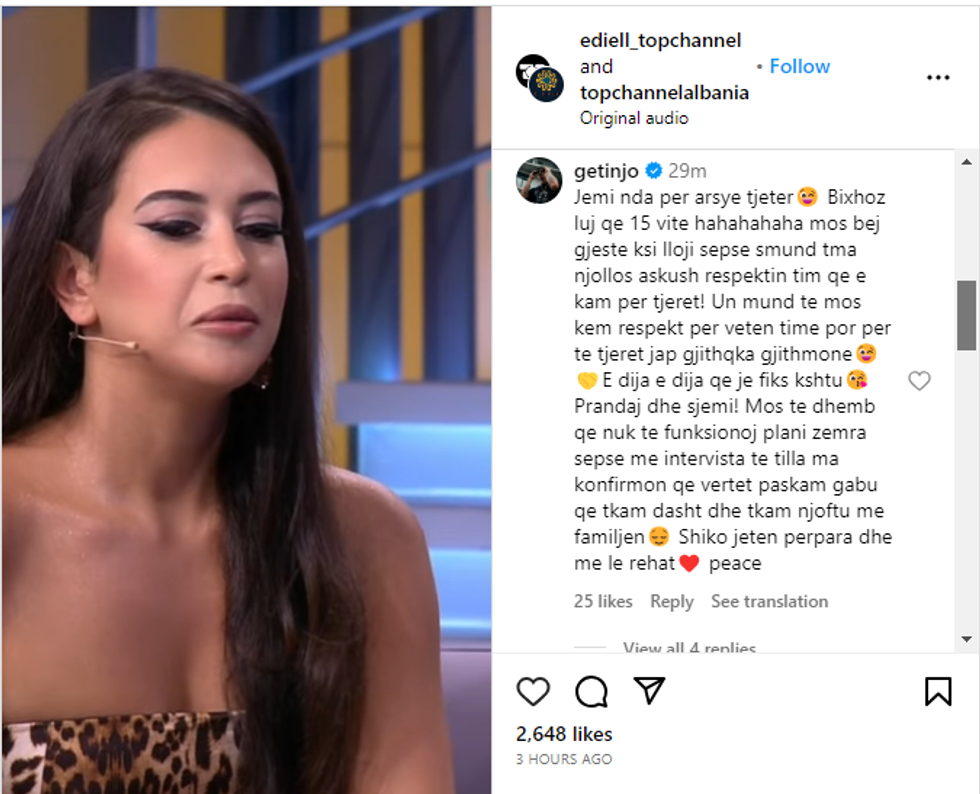View the 2,648 likes list
This screenshot has width=980, height=794.
[564, 734]
